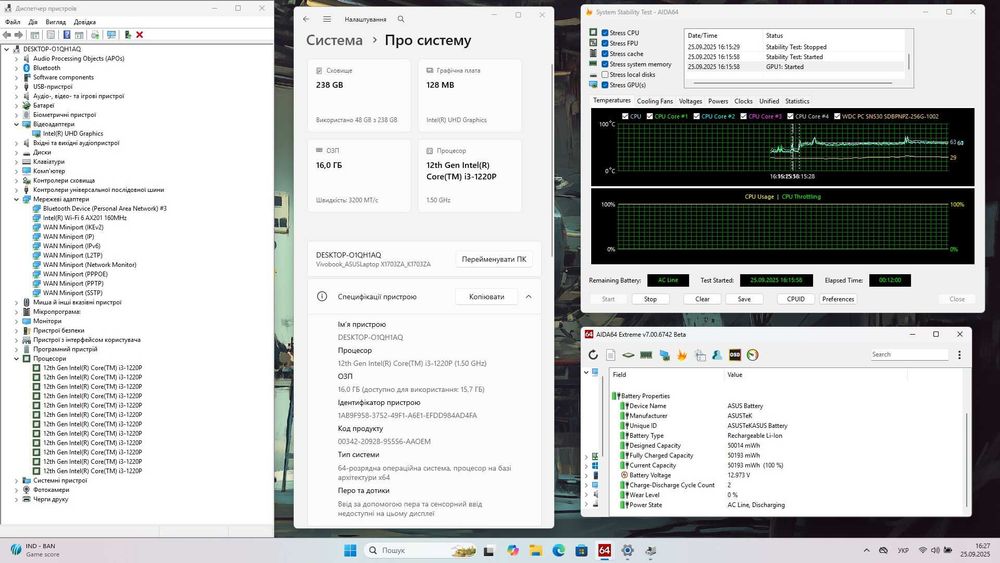The height and width of the screenshot is (563, 1000).
Task: Click the AIDA64 memory module icon
Action: coord(646,355)
